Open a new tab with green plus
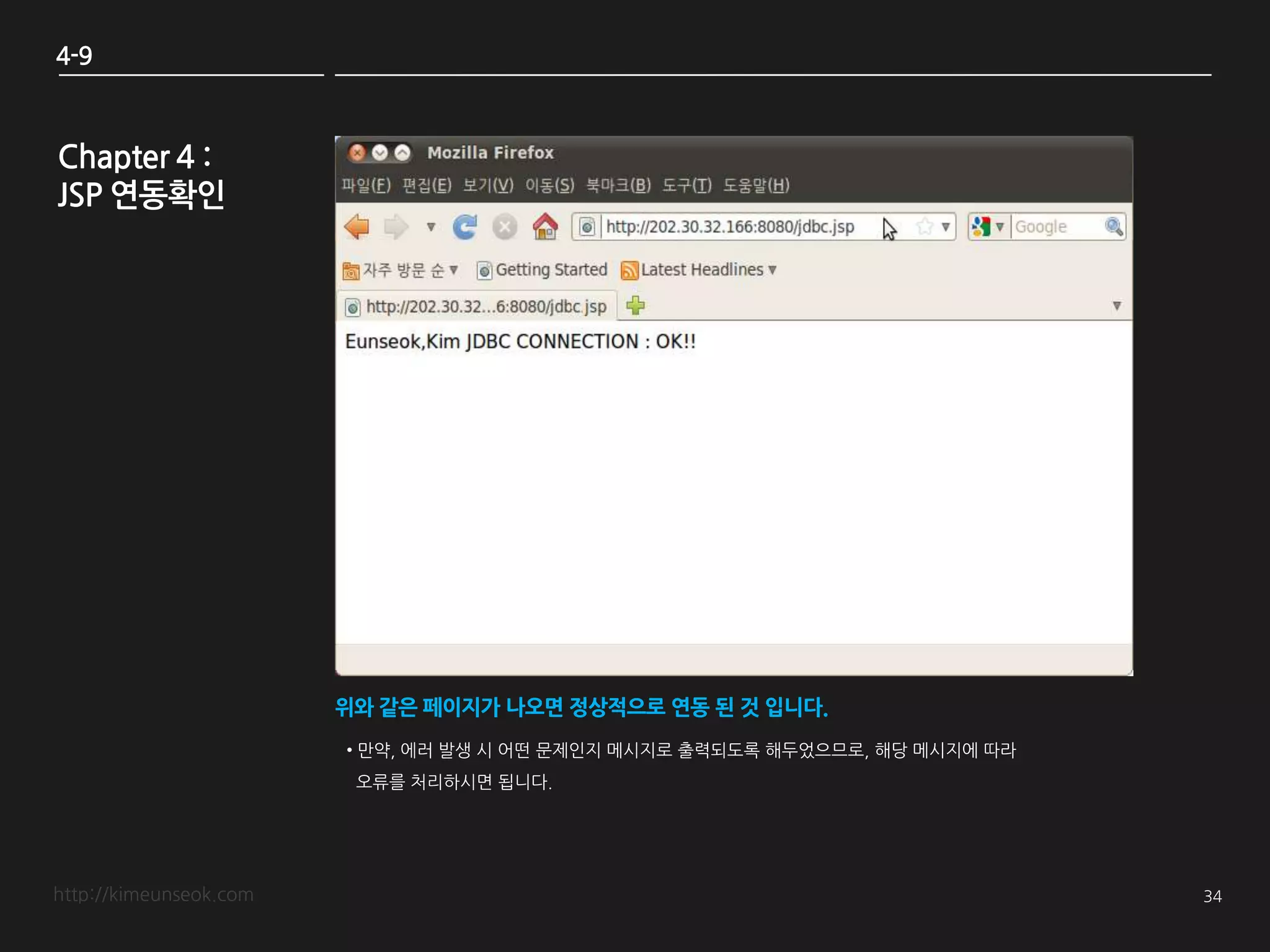 pos(636,305)
